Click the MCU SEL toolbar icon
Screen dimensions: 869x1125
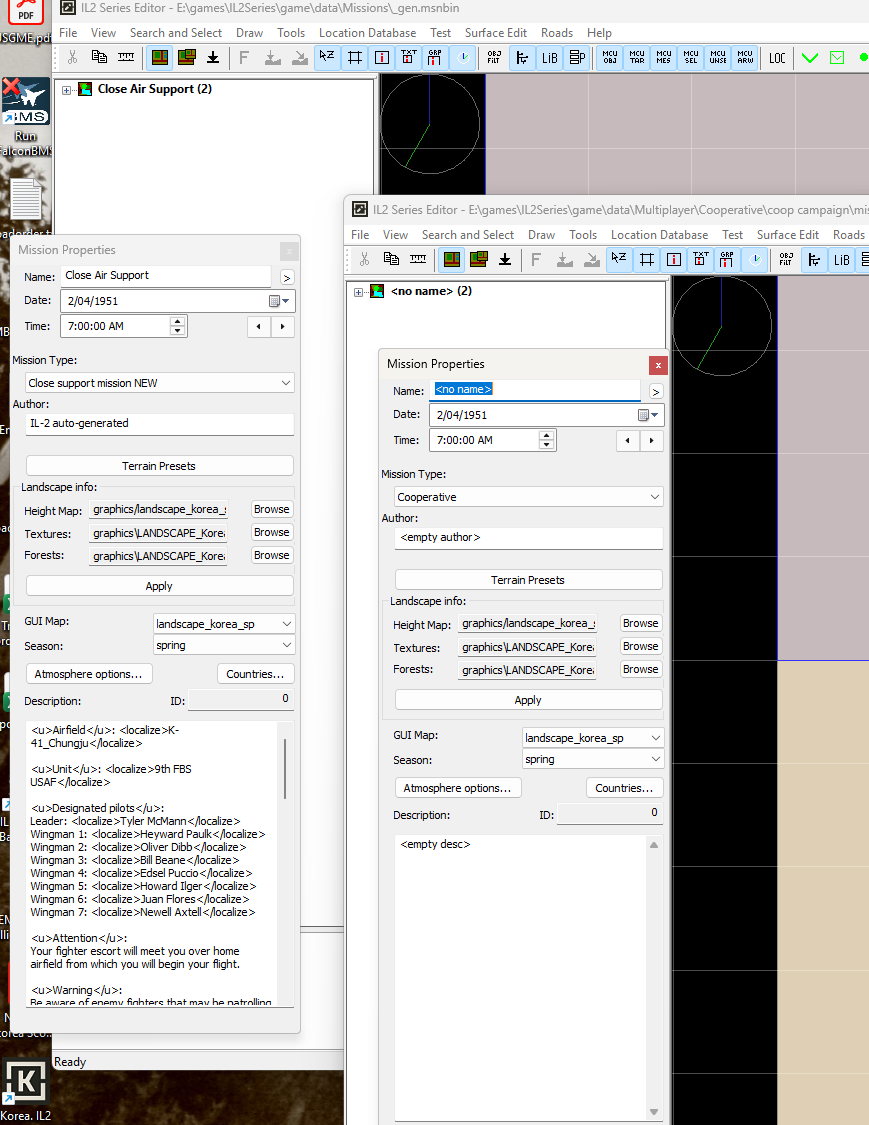tap(691, 57)
